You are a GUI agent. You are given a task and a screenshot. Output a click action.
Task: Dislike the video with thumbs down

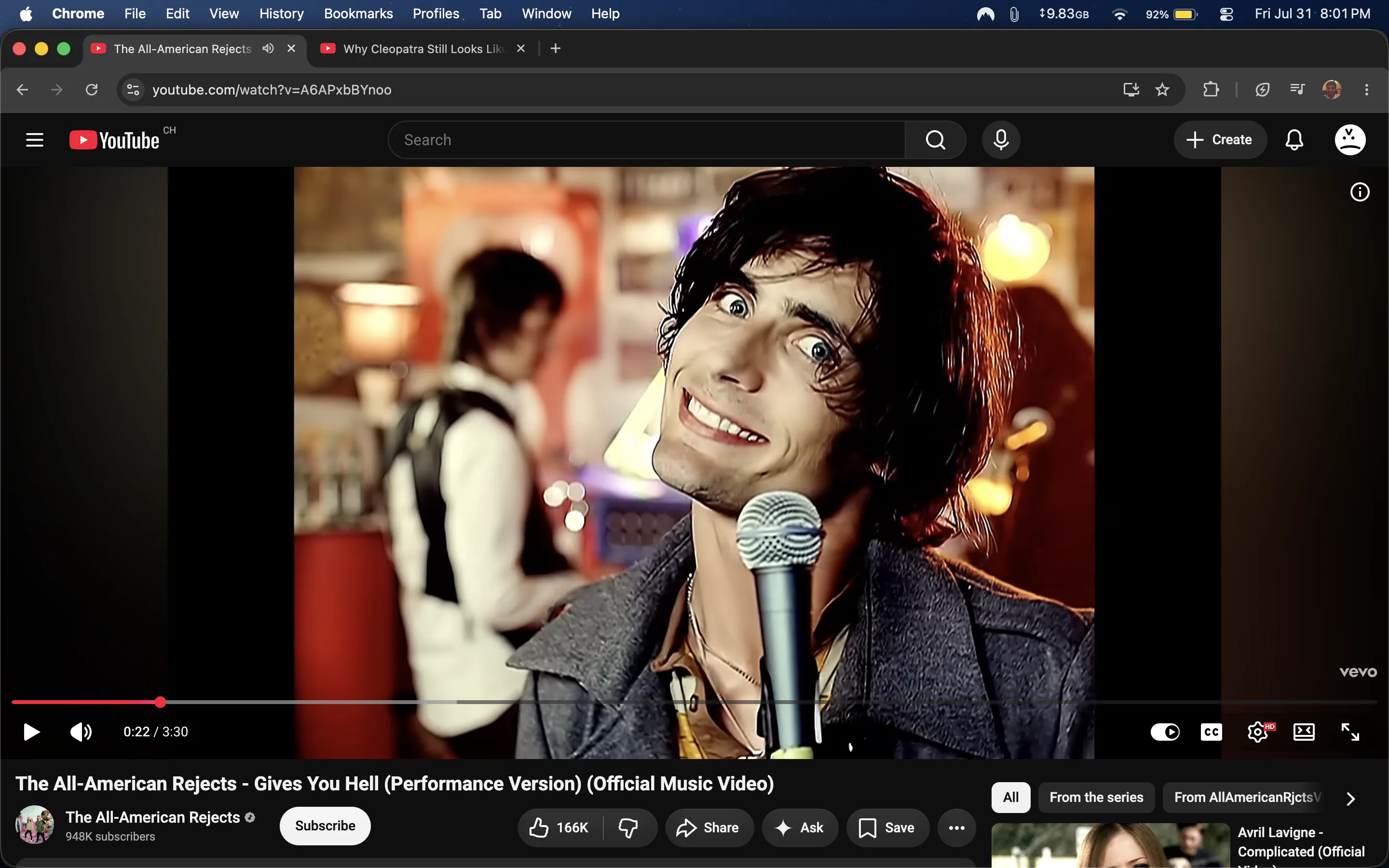pyautogui.click(x=628, y=827)
